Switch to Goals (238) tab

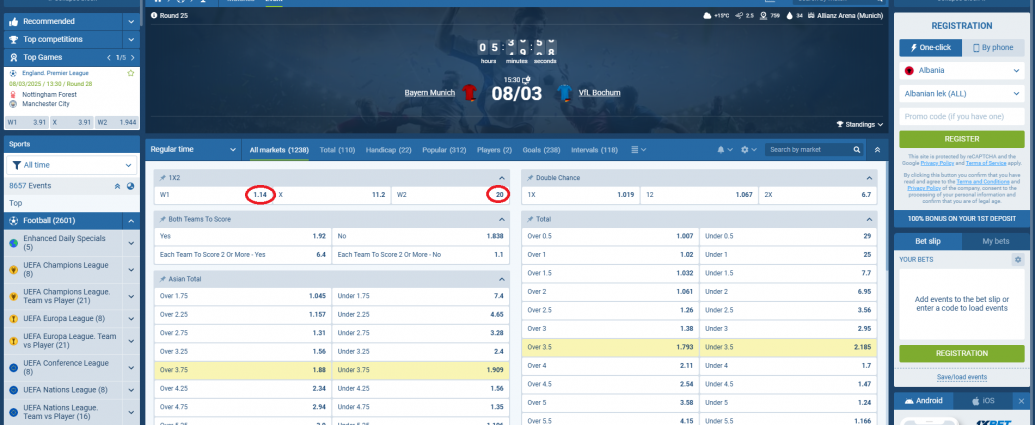(x=541, y=150)
